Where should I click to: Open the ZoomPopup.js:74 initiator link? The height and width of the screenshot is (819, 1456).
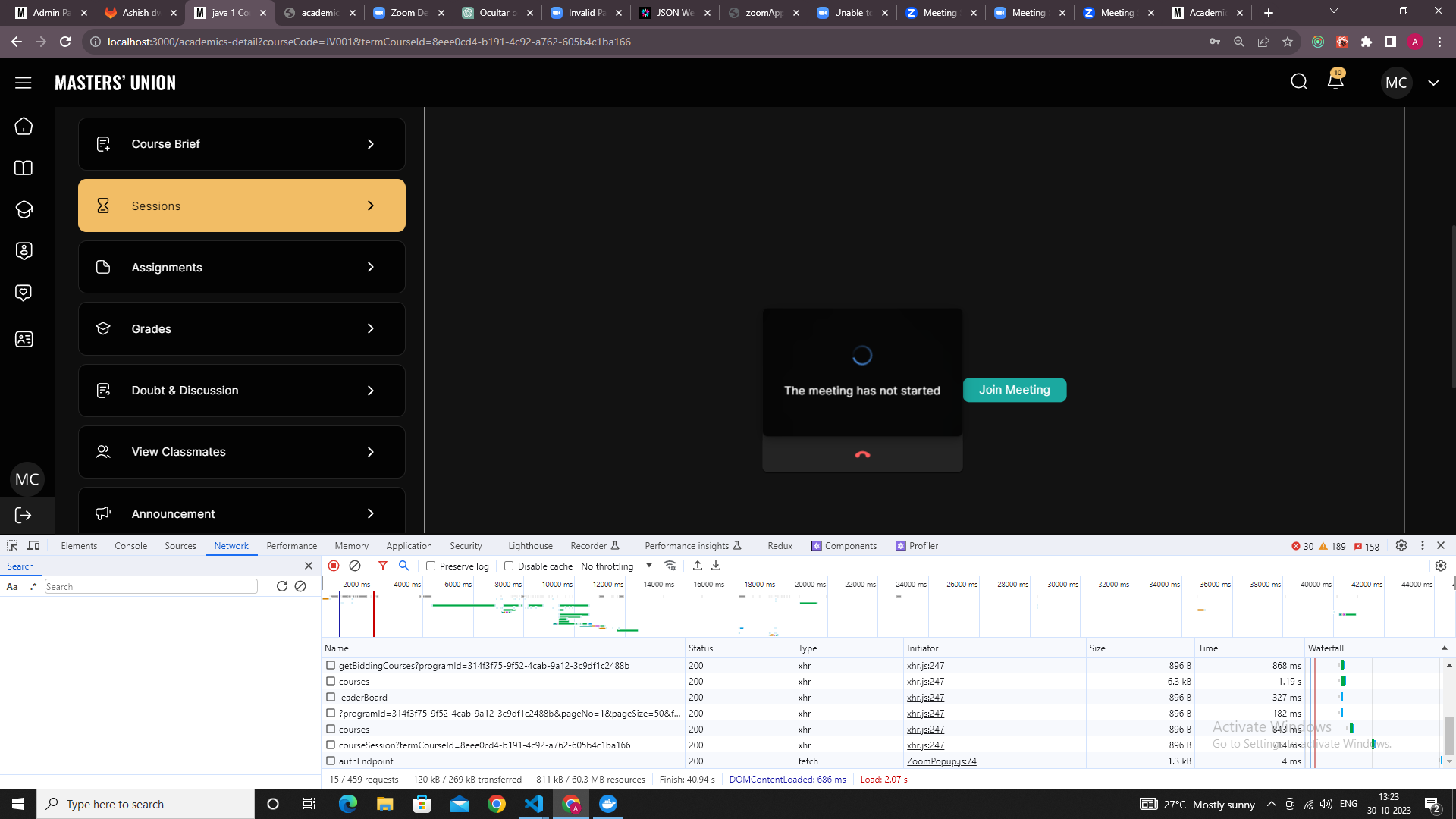pyautogui.click(x=941, y=761)
